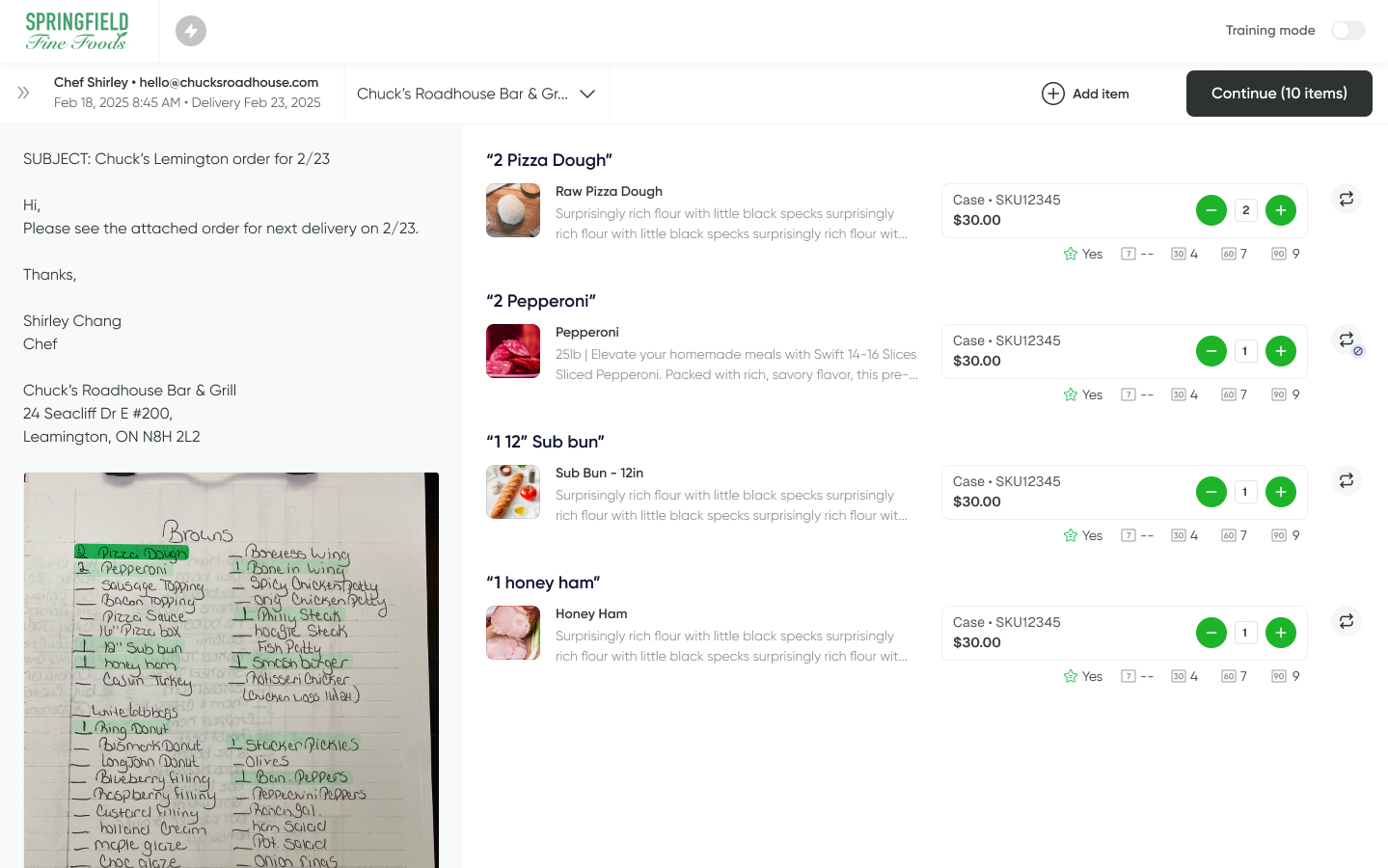The width and height of the screenshot is (1388, 868).
Task: Decrease Pepperoni quantity
Action: [x=1211, y=351]
